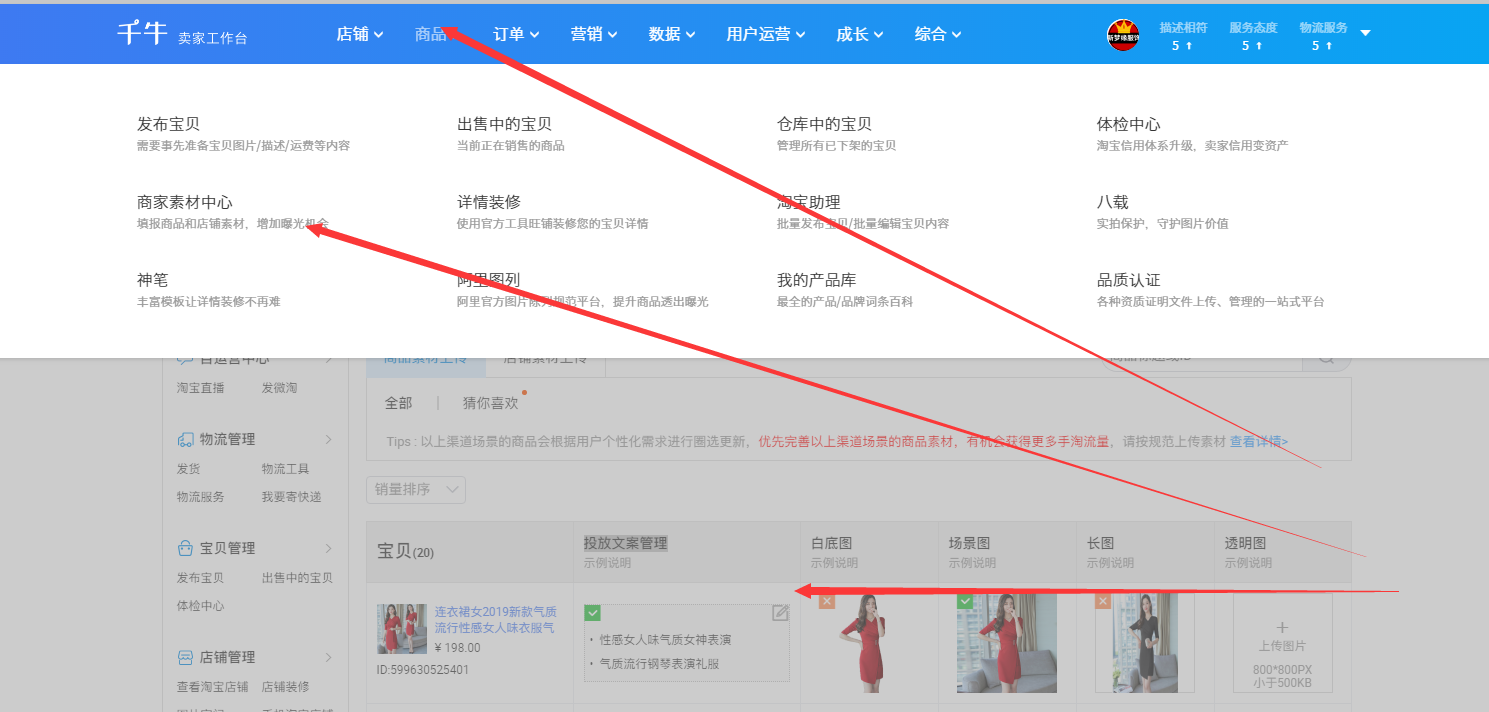The height and width of the screenshot is (712, 1489).
Task: Switch to 猜你喜欢 filter
Action: pyautogui.click(x=490, y=403)
